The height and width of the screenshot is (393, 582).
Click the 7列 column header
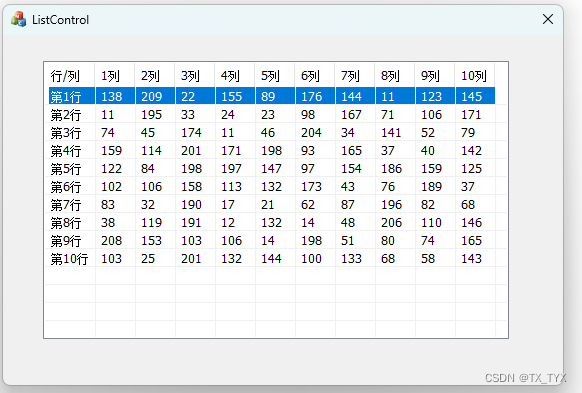[x=355, y=76]
